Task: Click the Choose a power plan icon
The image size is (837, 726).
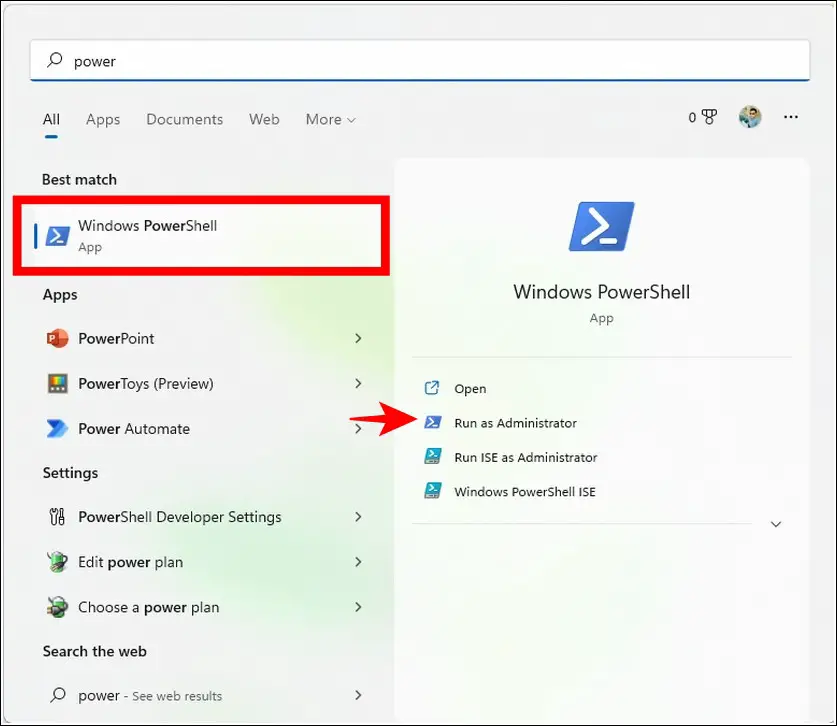Action: (x=57, y=607)
